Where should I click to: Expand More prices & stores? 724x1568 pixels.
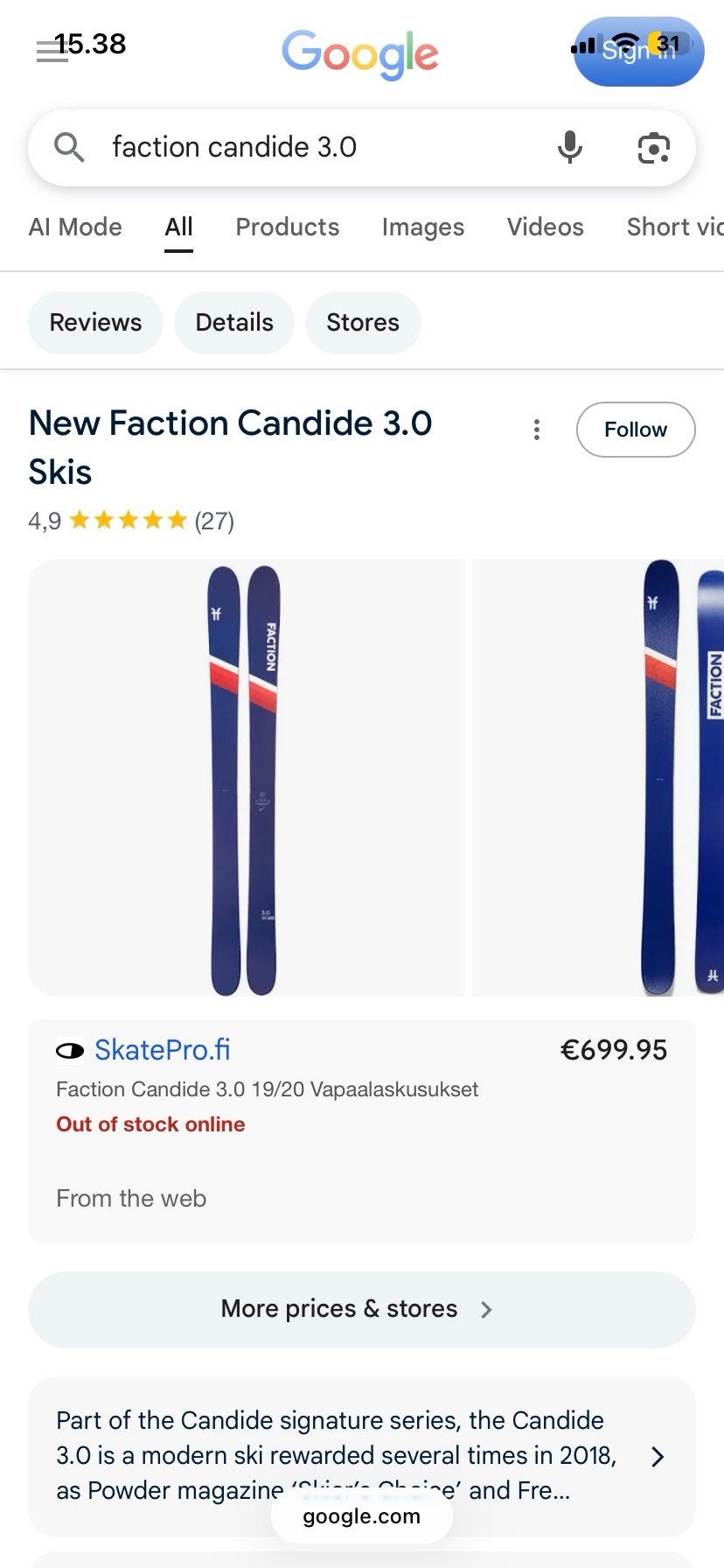tap(361, 1309)
